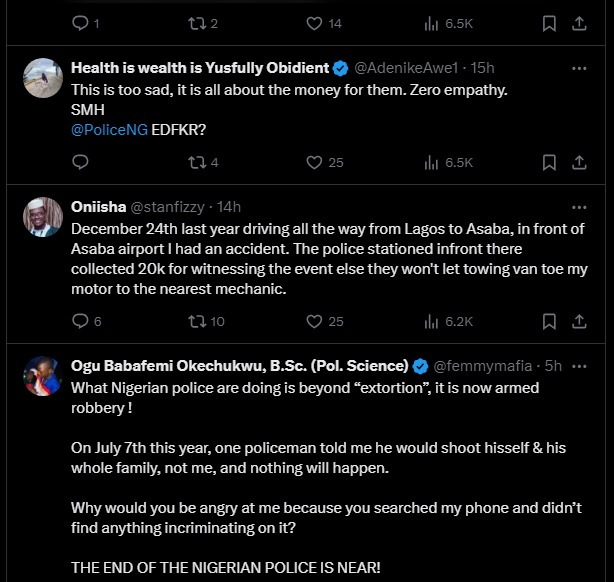Click the 14h timestamp on Oniisha's tweet

pyautogui.click(x=229, y=207)
